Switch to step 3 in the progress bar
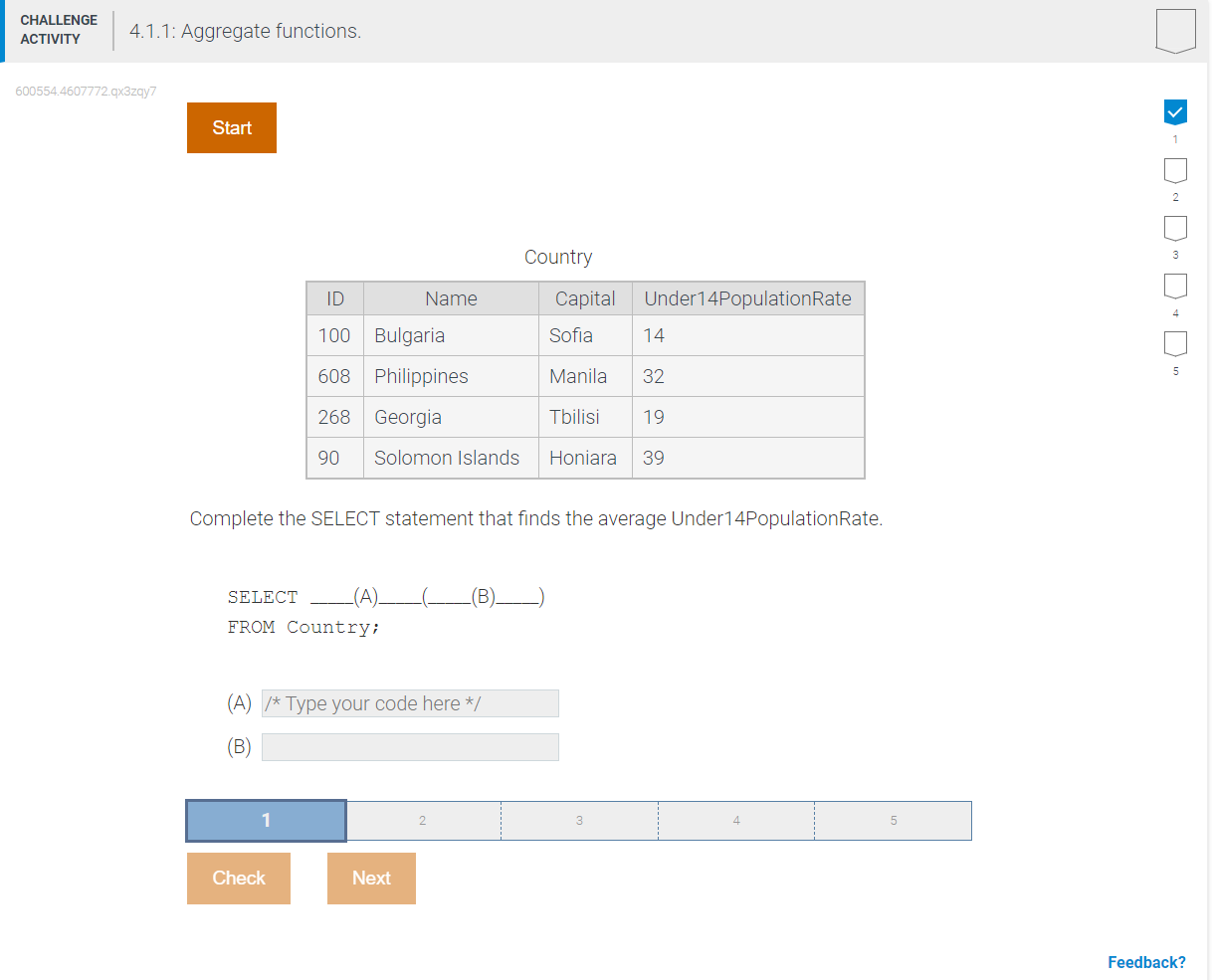 (x=578, y=820)
